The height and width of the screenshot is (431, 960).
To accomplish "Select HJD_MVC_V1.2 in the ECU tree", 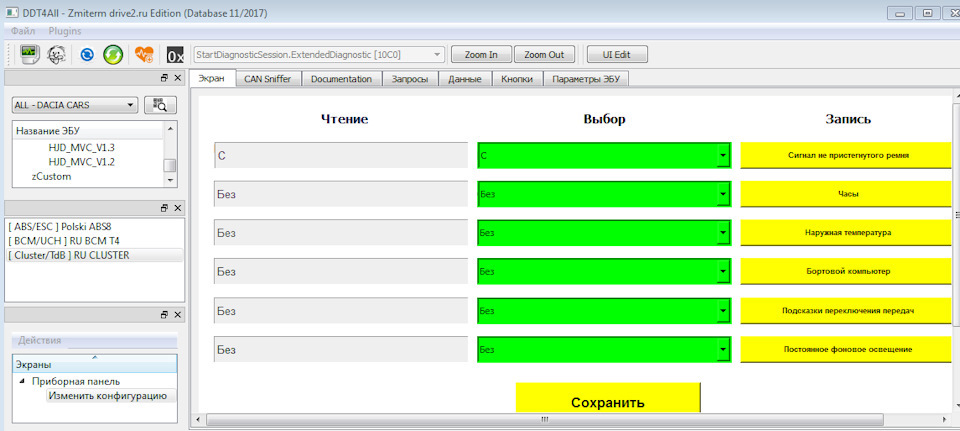I will point(81,162).
